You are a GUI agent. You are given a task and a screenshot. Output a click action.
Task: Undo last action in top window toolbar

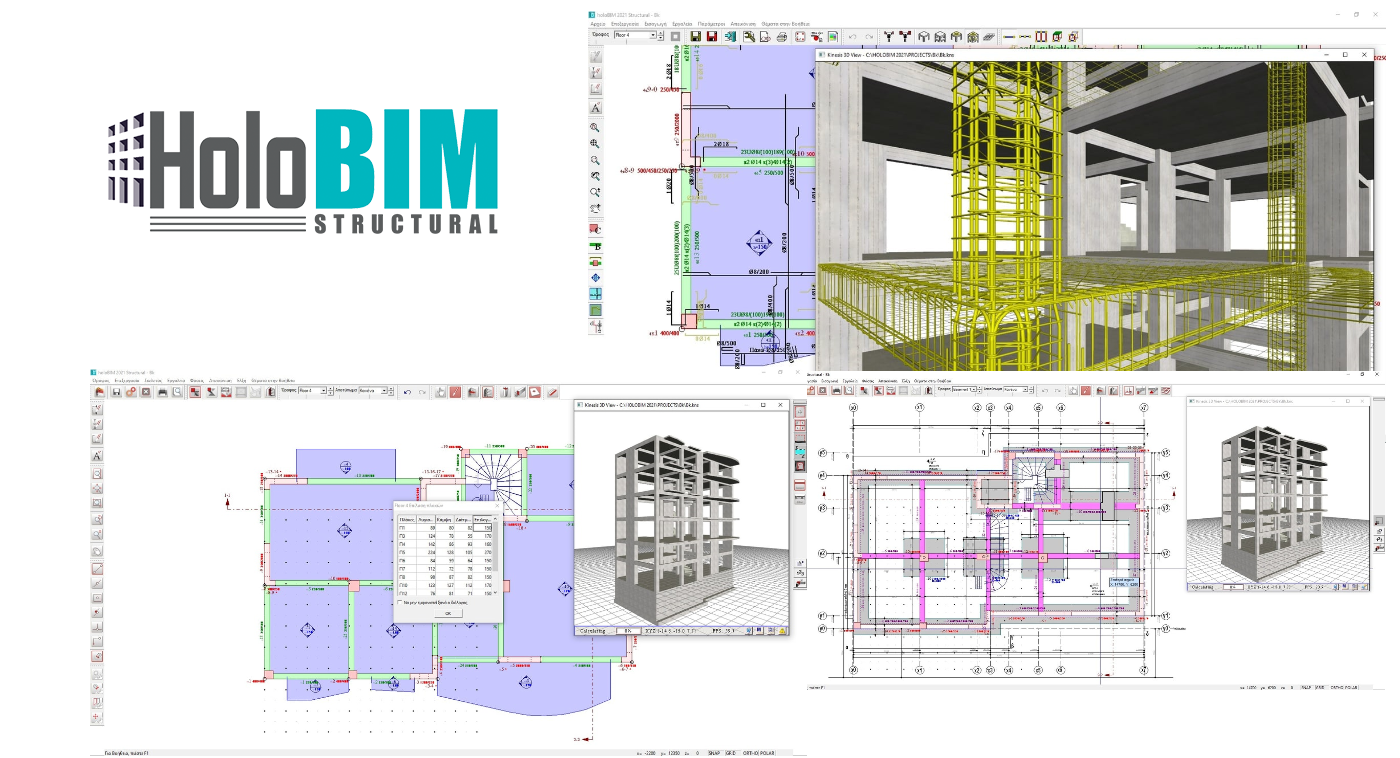pyautogui.click(x=852, y=37)
